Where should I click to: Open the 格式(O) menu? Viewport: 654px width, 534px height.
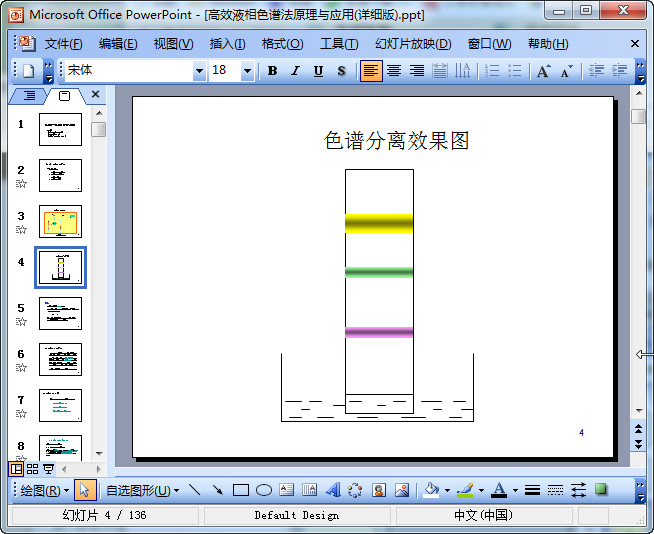coord(282,43)
